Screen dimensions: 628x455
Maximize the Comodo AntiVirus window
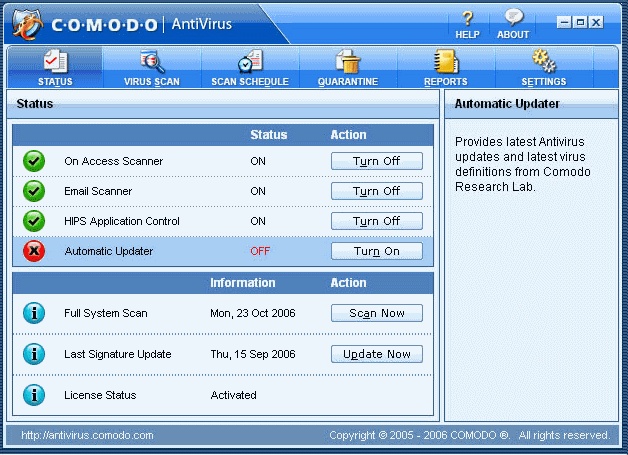[x=580, y=22]
